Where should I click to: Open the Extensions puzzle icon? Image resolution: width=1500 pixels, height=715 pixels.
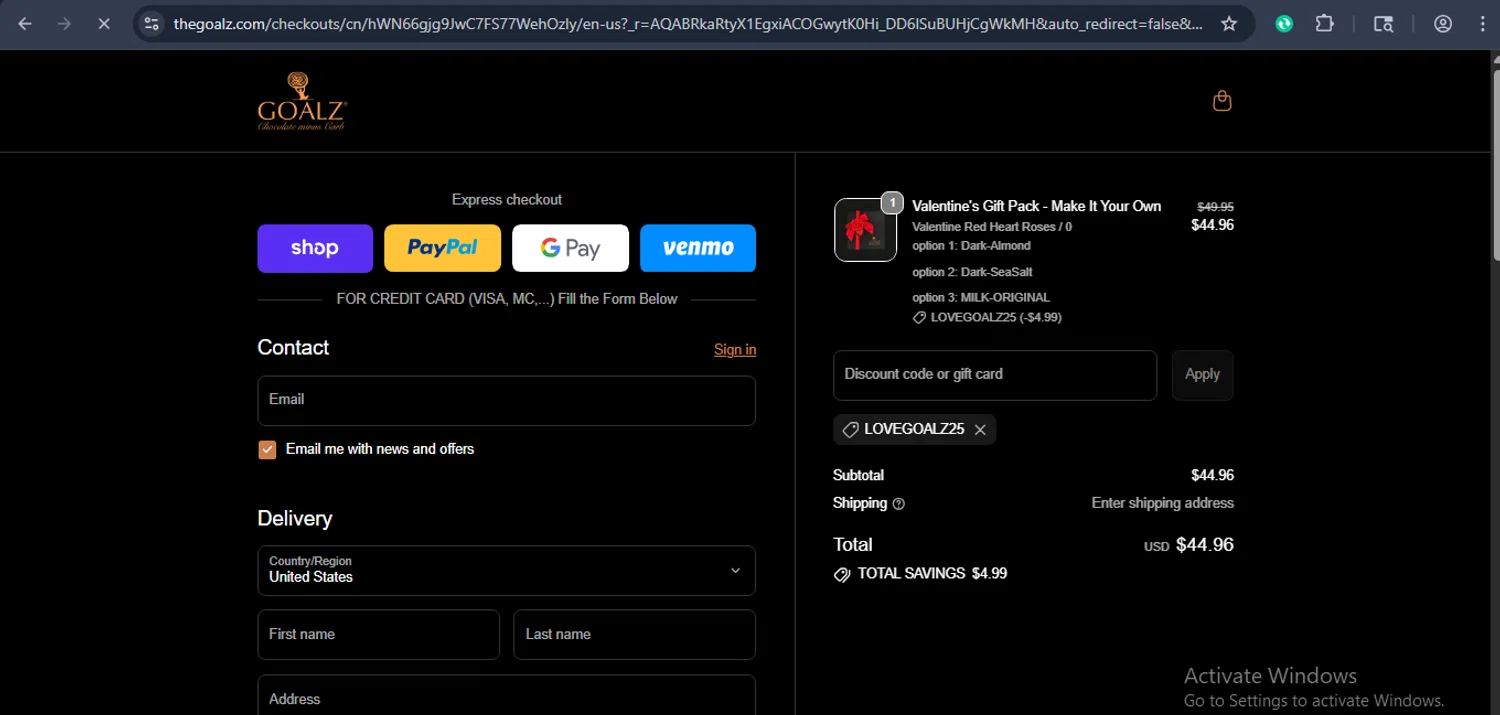point(1325,24)
